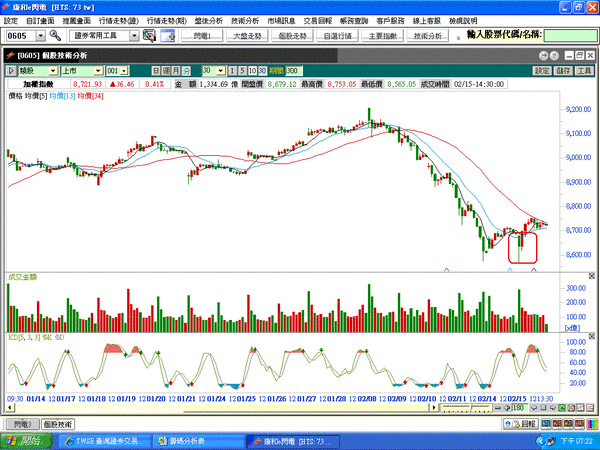
Task: Click the small square icon between blue arrows
Action: click(543, 408)
